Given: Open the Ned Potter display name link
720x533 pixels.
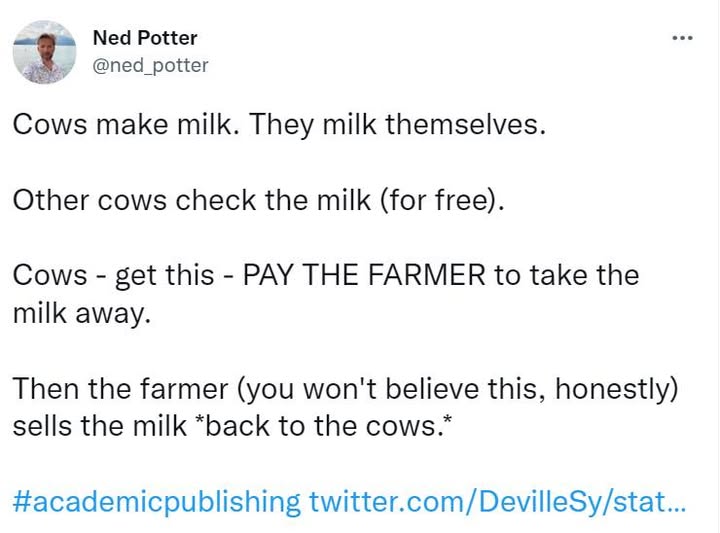Looking at the screenshot, I should pos(144,38).
